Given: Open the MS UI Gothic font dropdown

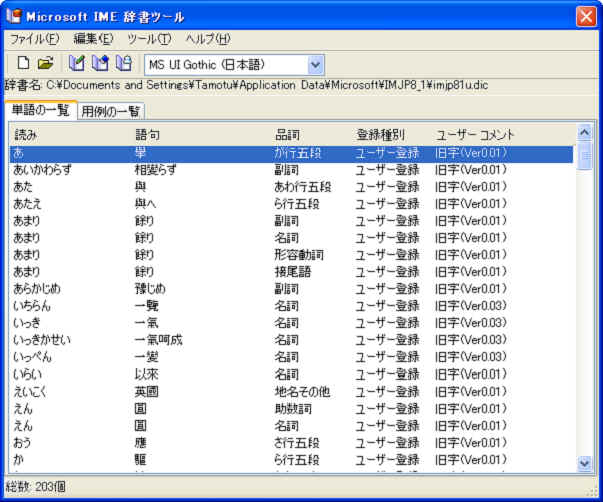Looking at the screenshot, I should pos(316,64).
